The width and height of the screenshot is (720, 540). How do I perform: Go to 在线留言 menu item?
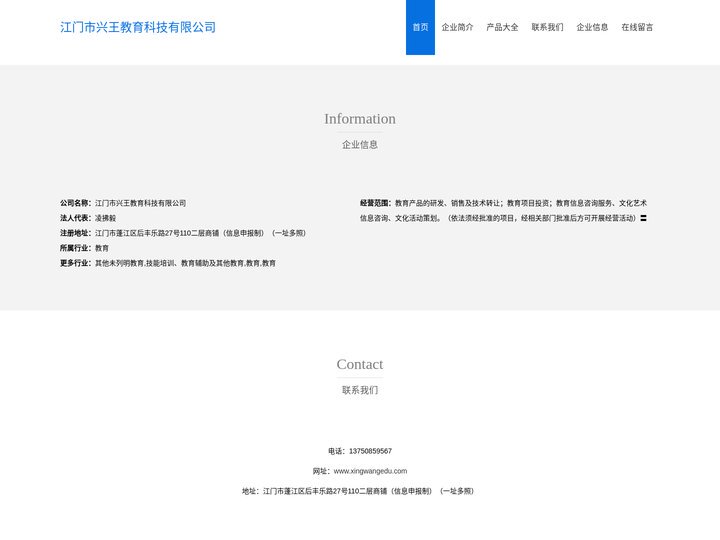coord(637,27)
